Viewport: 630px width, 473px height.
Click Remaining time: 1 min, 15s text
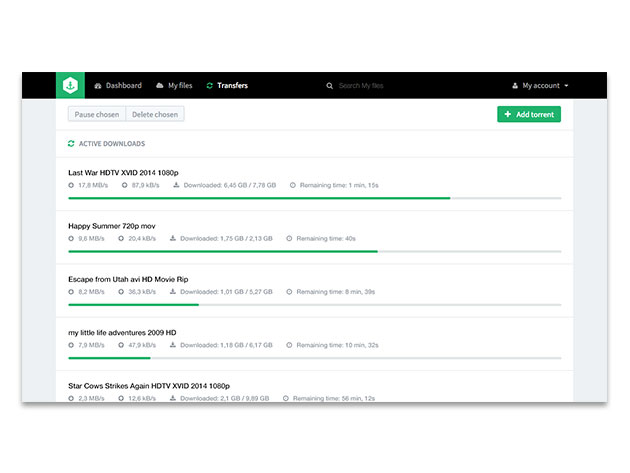pos(339,185)
